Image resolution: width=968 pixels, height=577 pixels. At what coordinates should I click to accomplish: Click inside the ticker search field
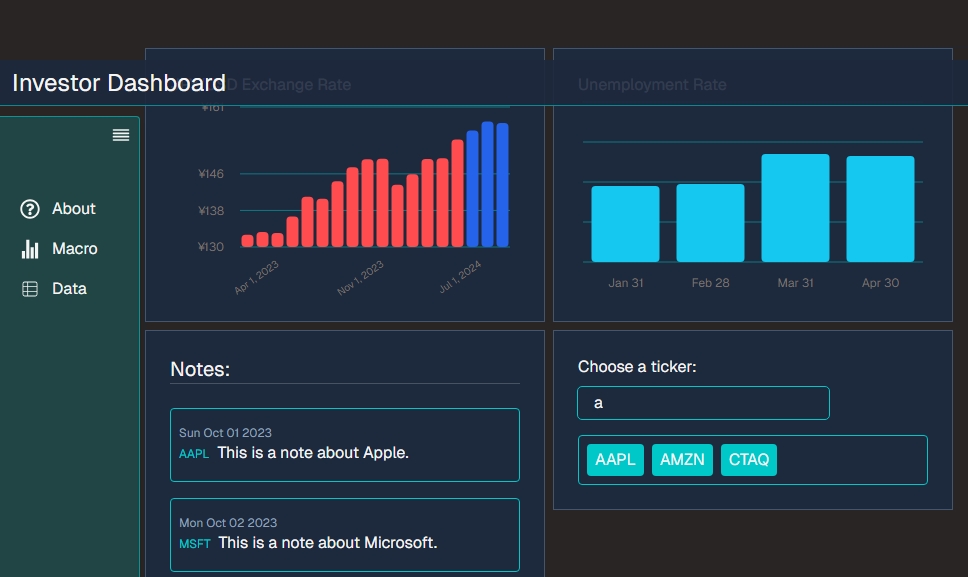point(702,403)
